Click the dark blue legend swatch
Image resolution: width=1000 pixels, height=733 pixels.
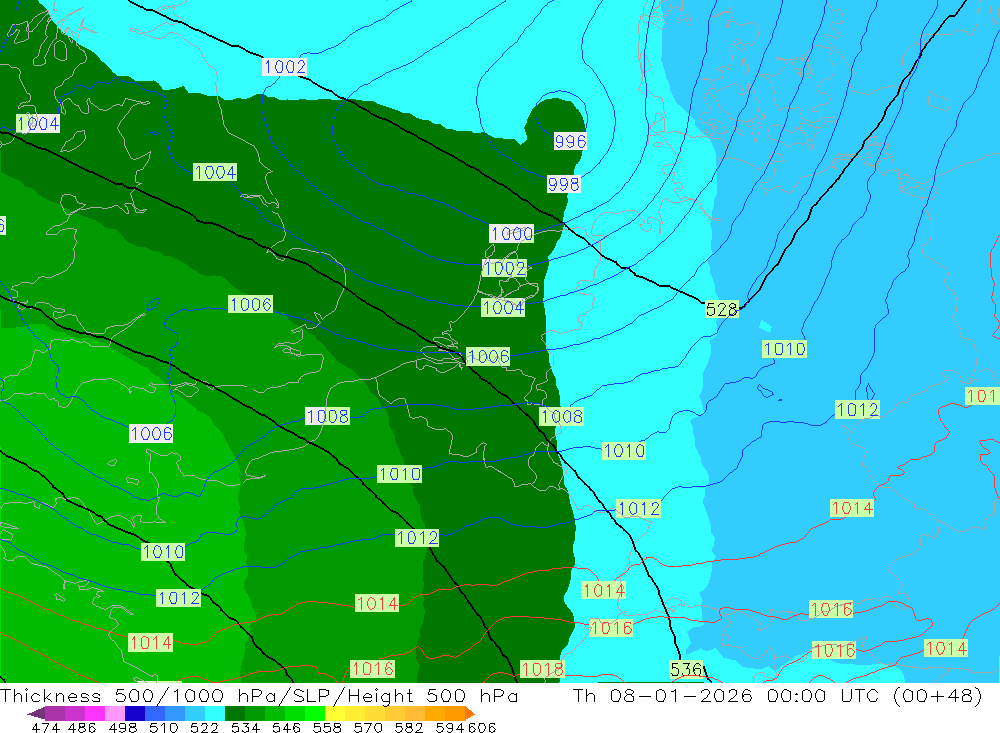click(135, 713)
